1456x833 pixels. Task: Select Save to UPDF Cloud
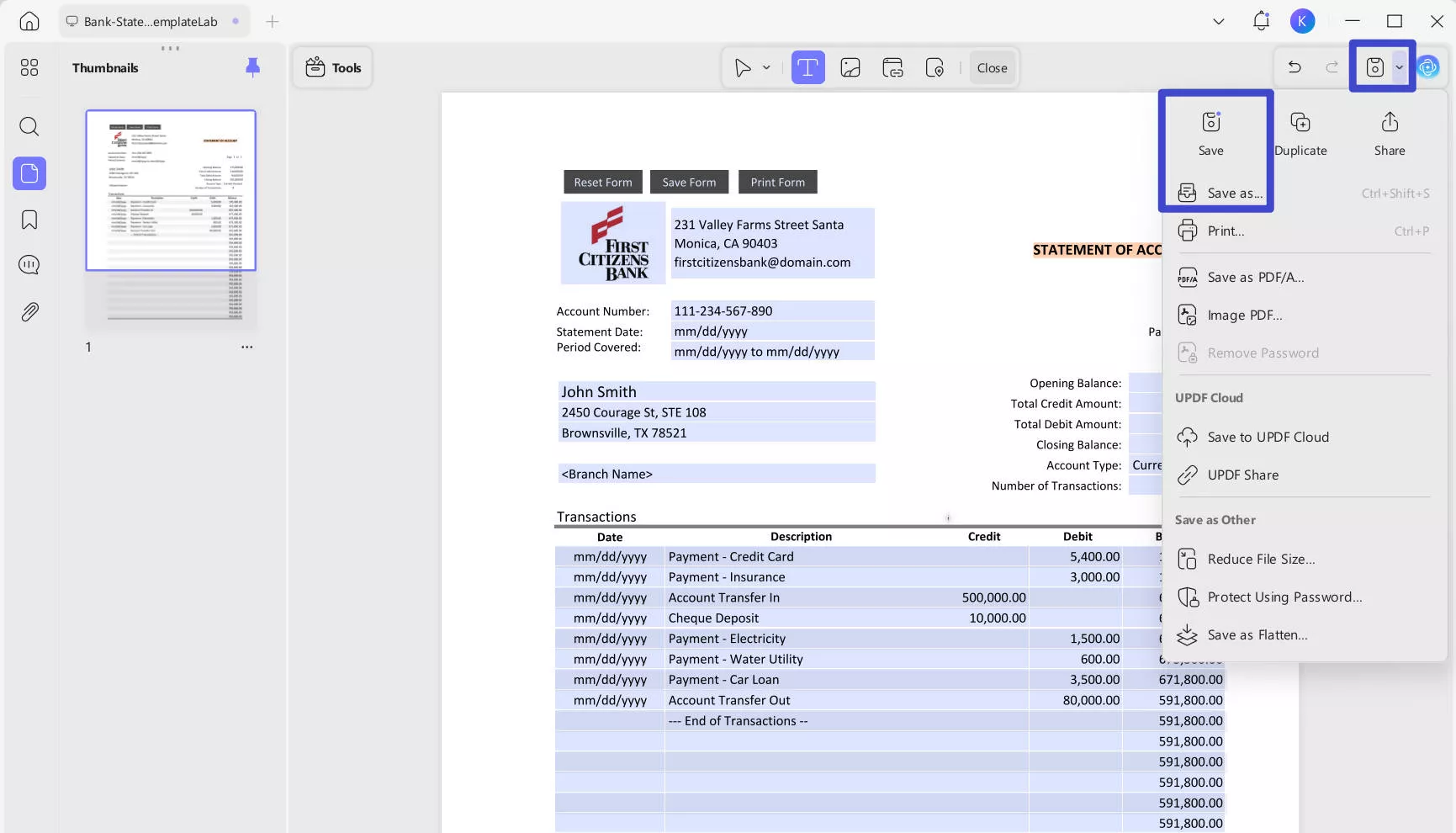[1268, 437]
